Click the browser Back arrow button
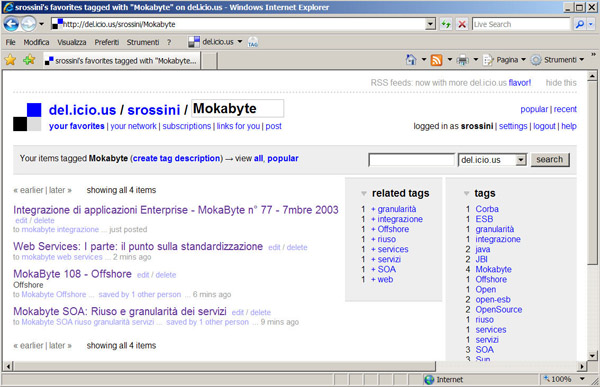Image resolution: width=600 pixels, height=387 pixels. pos(11,24)
